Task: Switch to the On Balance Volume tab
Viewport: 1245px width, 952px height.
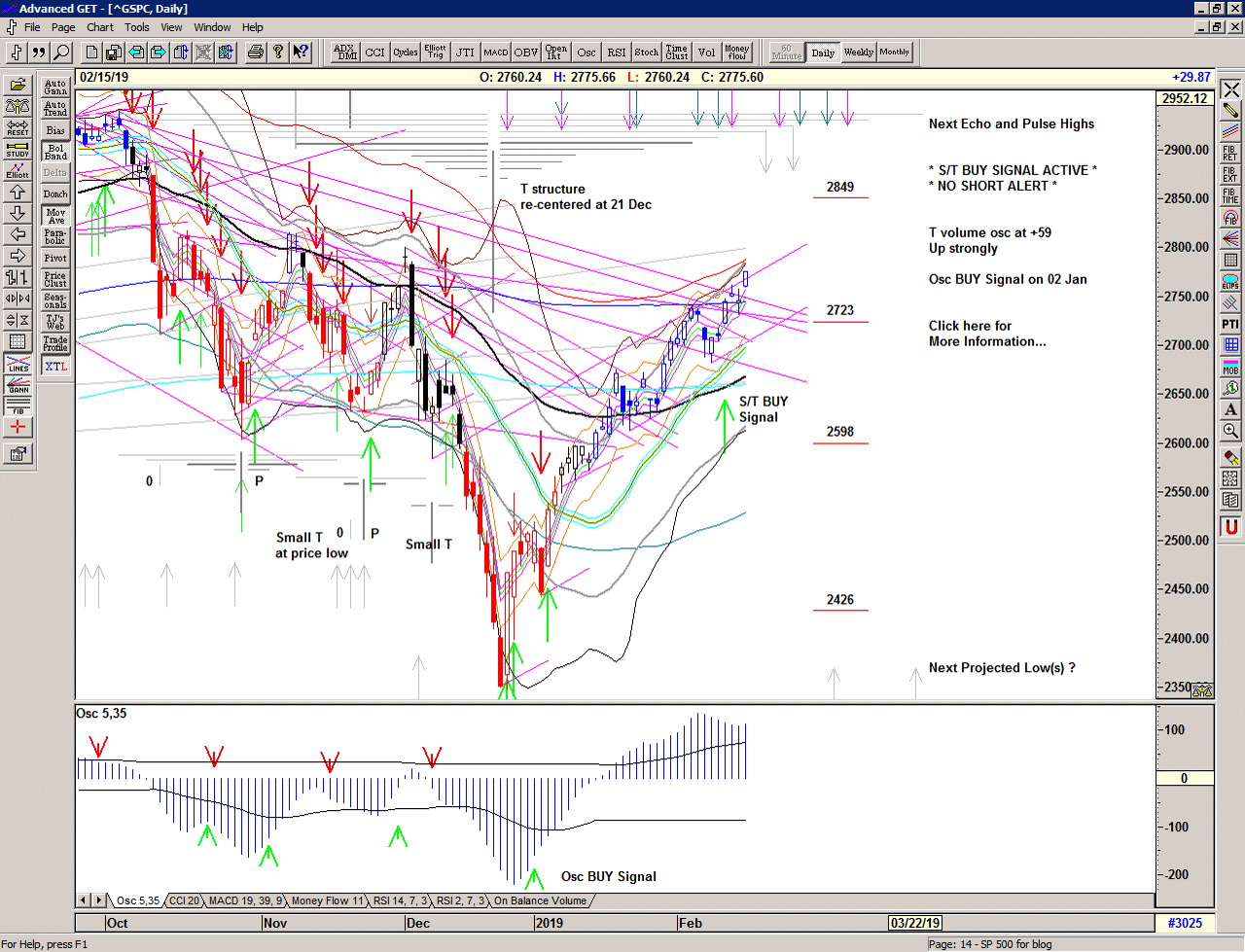Action: tap(542, 900)
